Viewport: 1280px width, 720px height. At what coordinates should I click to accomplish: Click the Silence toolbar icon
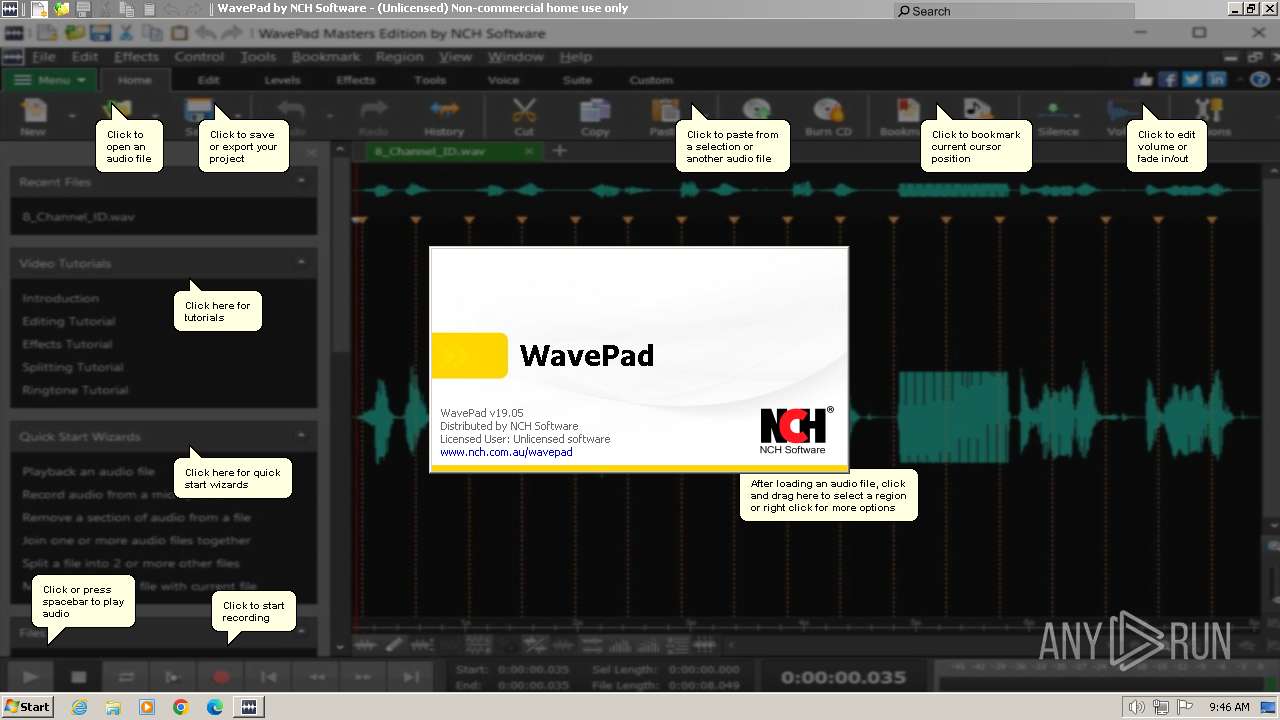[1057, 115]
